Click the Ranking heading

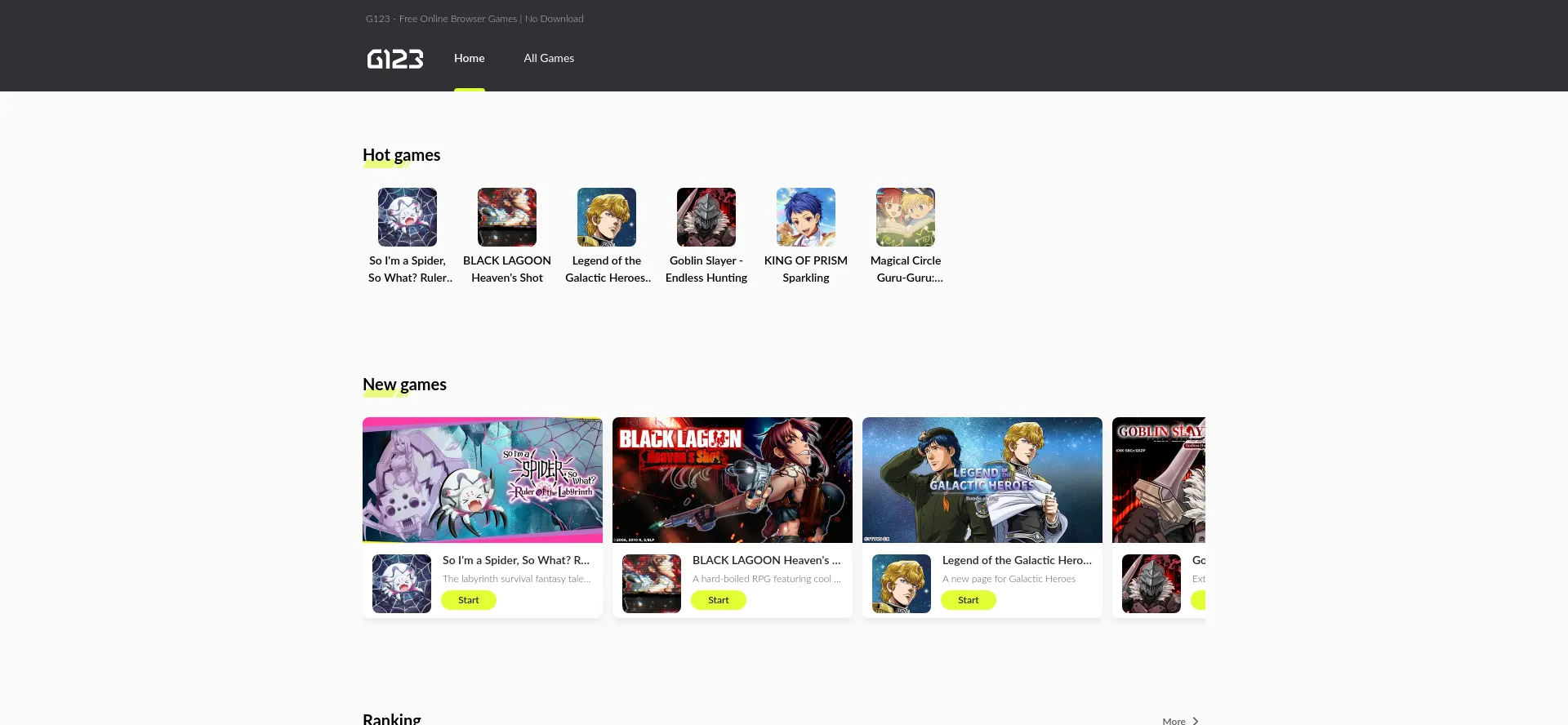coord(392,718)
